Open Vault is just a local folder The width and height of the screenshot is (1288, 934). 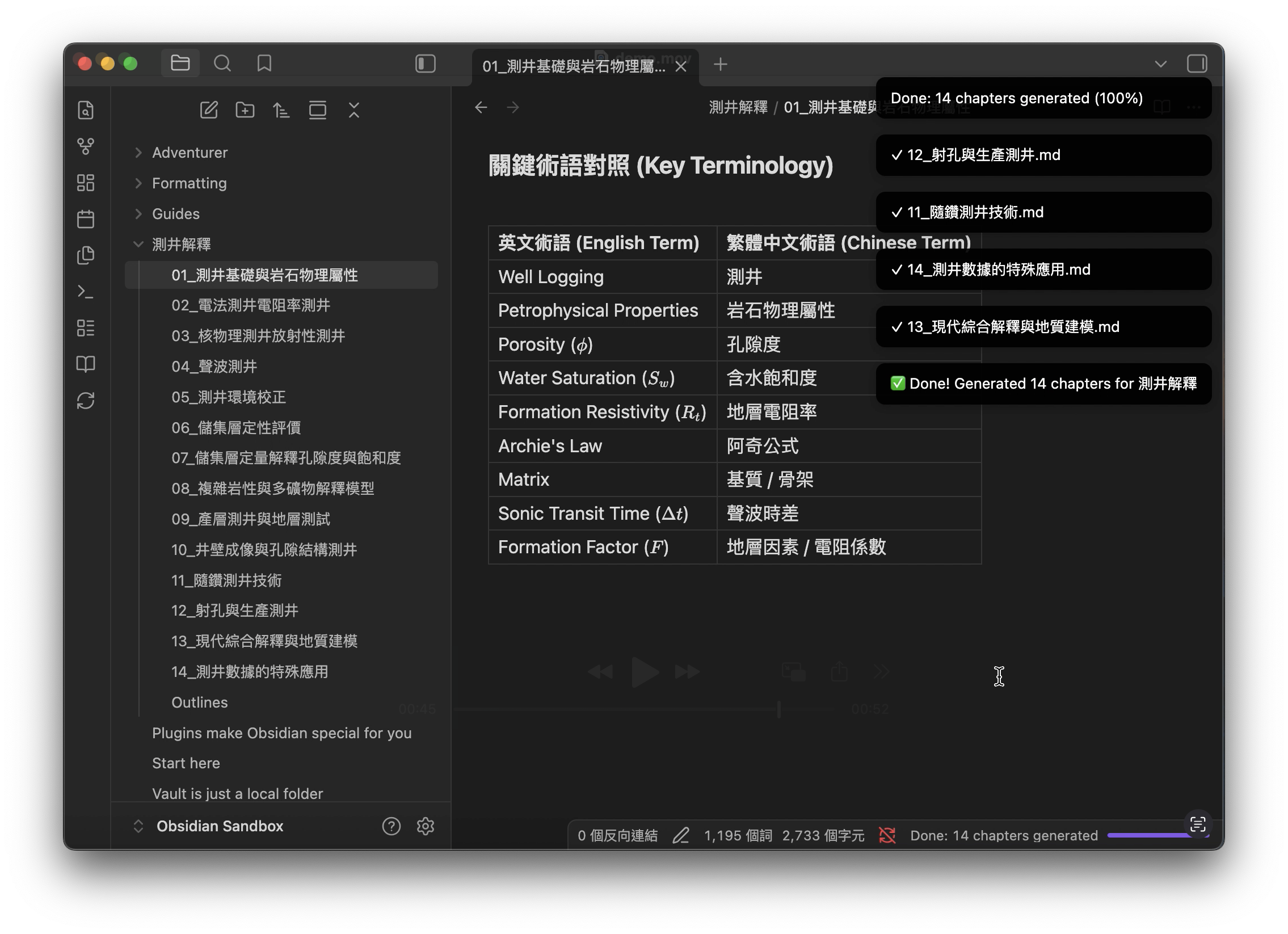tap(237, 794)
